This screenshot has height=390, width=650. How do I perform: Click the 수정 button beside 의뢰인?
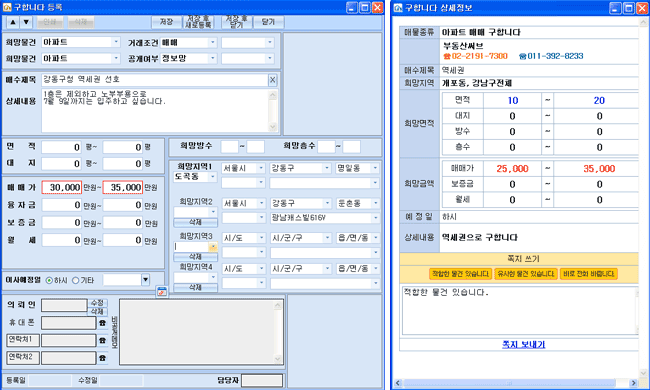coord(97,303)
